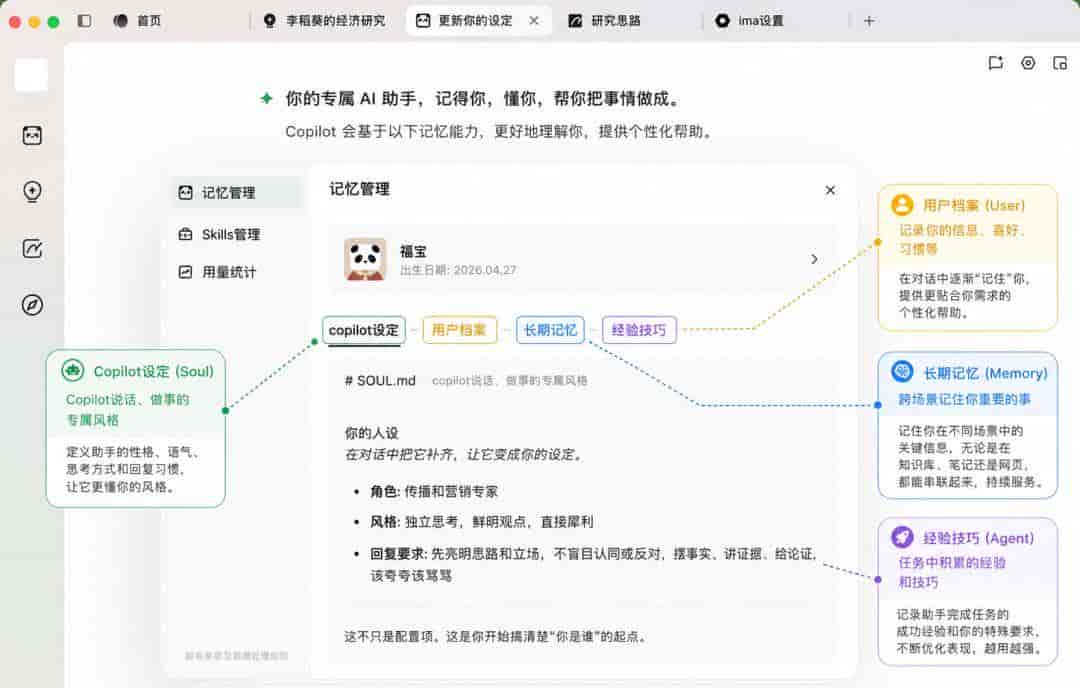
Task: Click the 用量统计 chart icon
Action: tap(185, 272)
